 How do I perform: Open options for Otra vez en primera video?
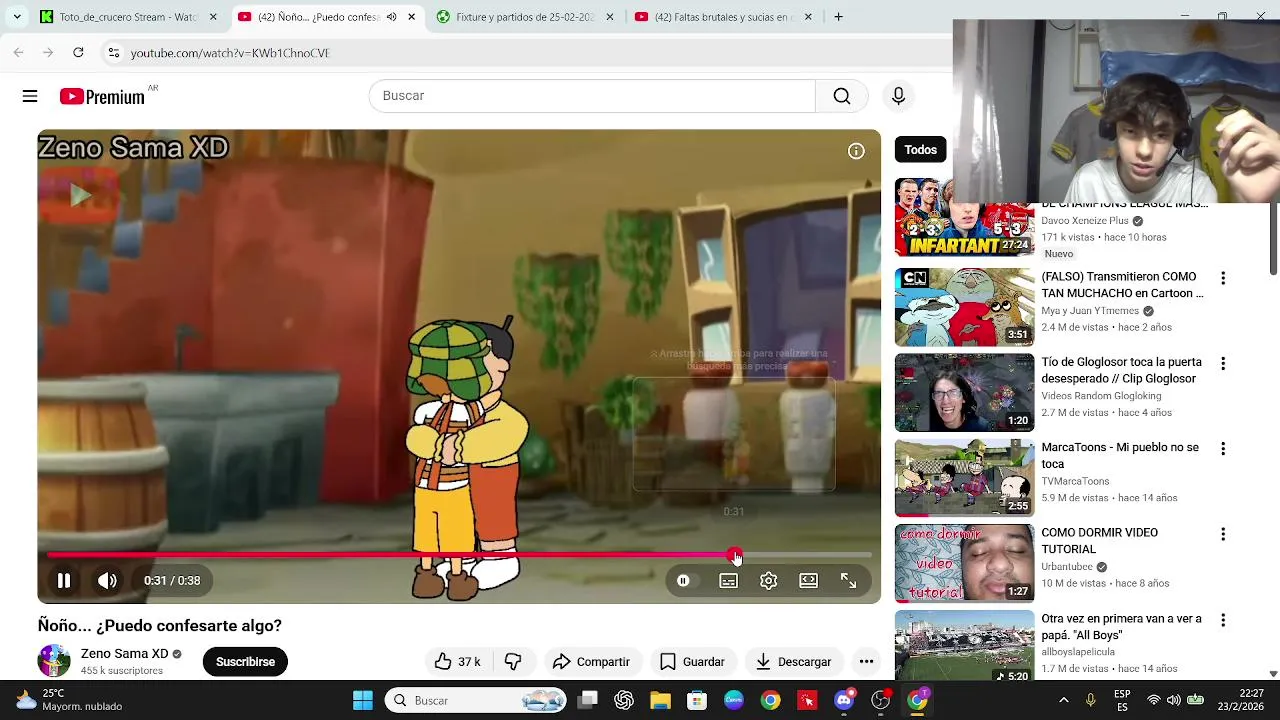pyautogui.click(x=1222, y=620)
